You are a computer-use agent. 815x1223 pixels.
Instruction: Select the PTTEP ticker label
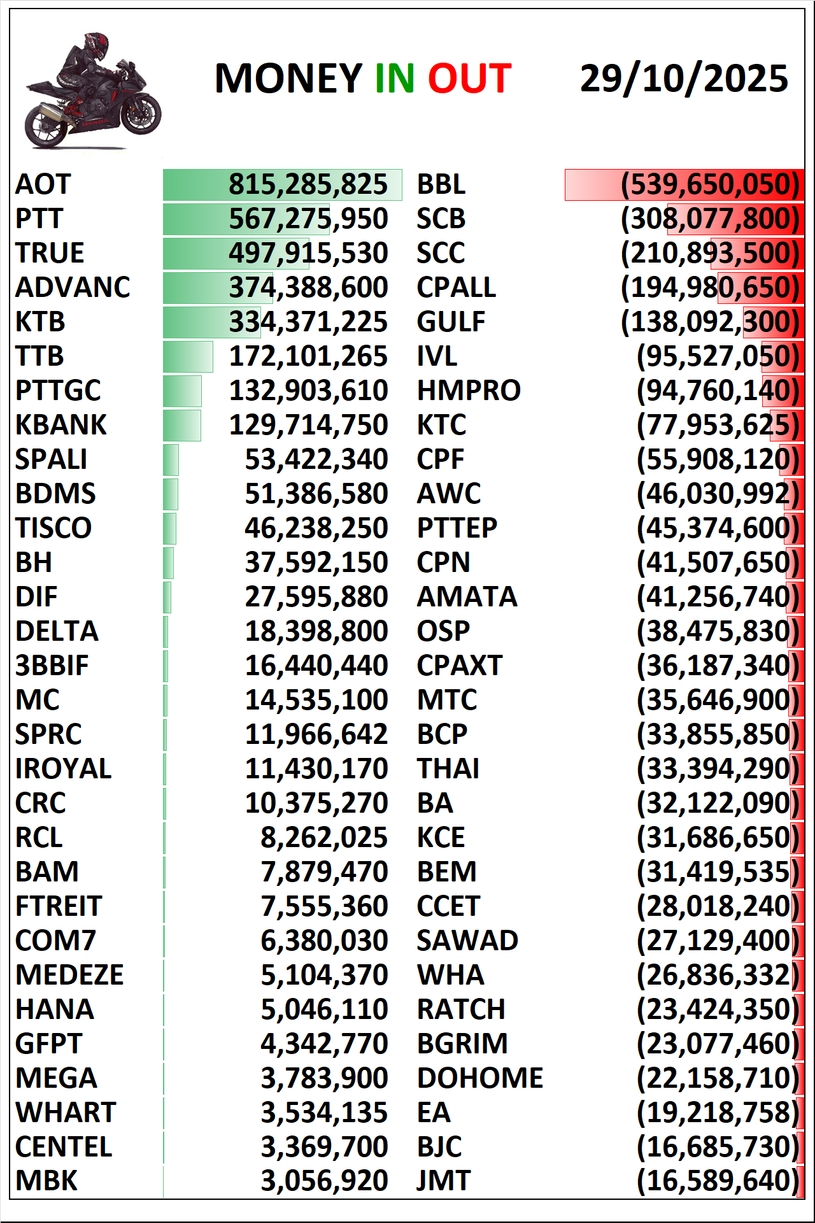[x=457, y=528]
